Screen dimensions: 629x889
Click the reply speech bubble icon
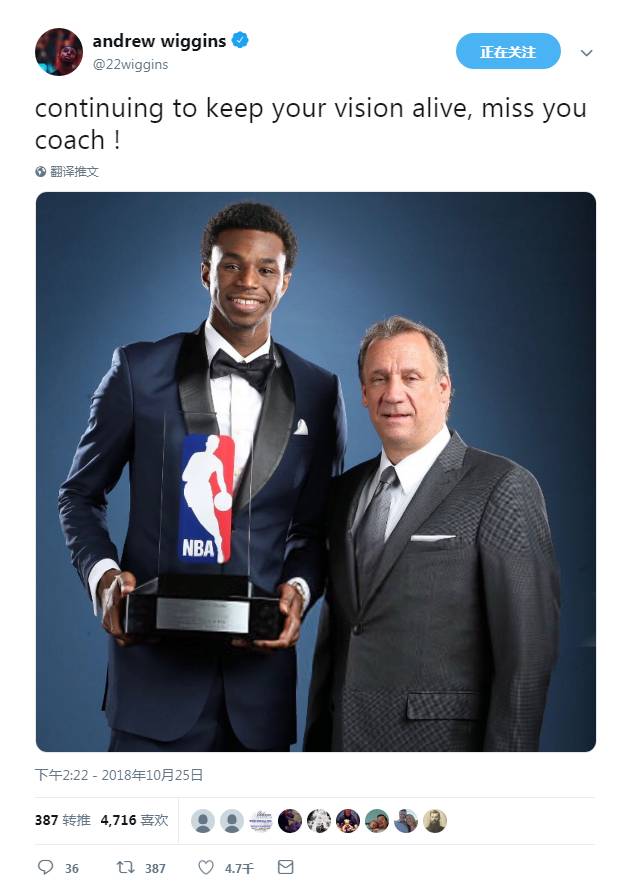[45, 867]
